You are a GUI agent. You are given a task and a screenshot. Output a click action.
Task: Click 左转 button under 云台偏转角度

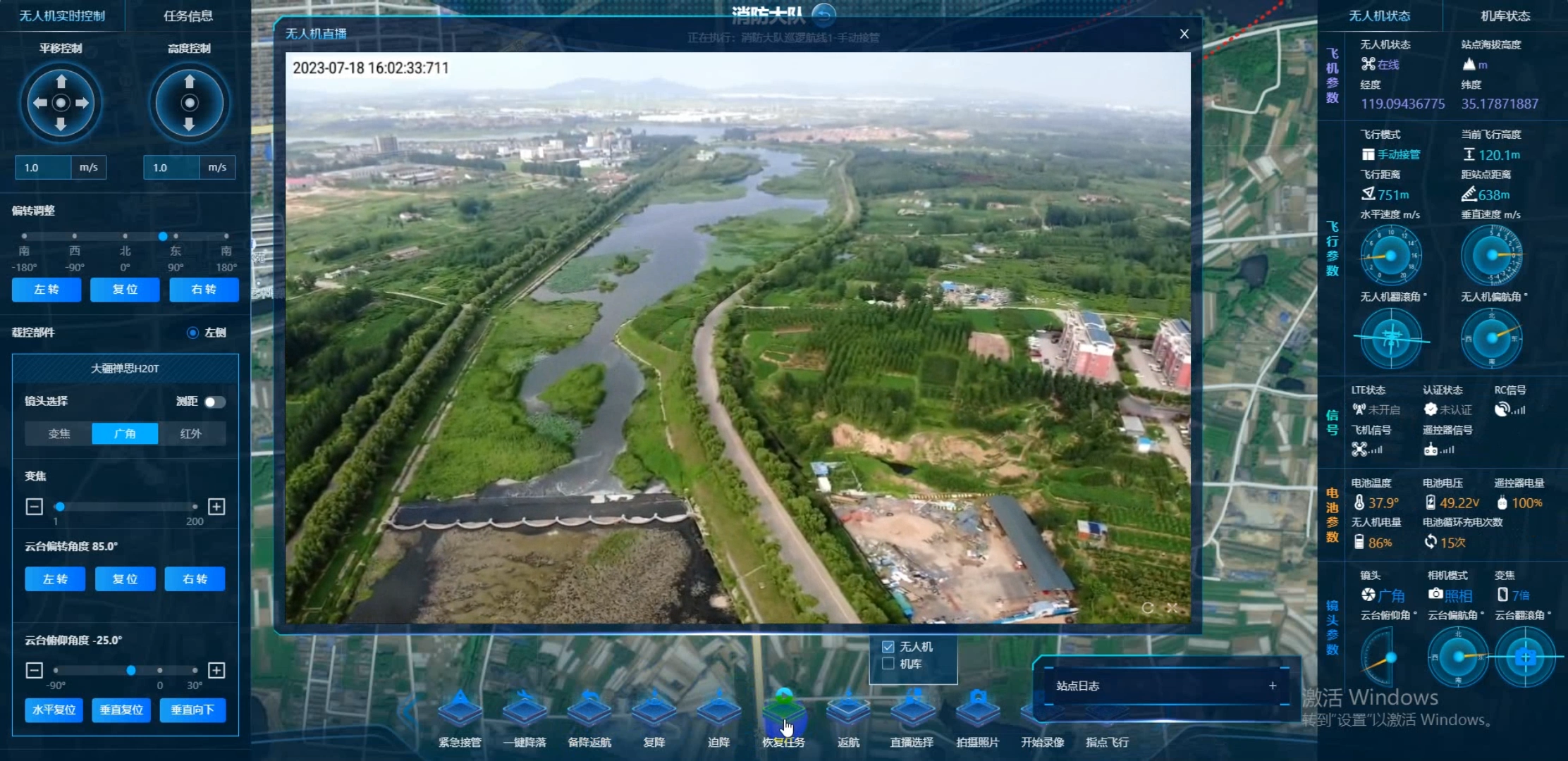tap(55, 579)
